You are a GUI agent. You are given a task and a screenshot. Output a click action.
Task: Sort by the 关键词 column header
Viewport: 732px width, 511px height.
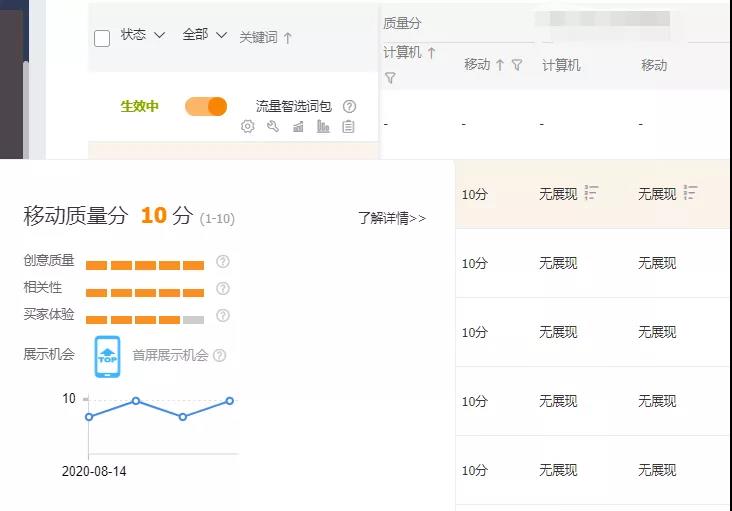pos(265,38)
